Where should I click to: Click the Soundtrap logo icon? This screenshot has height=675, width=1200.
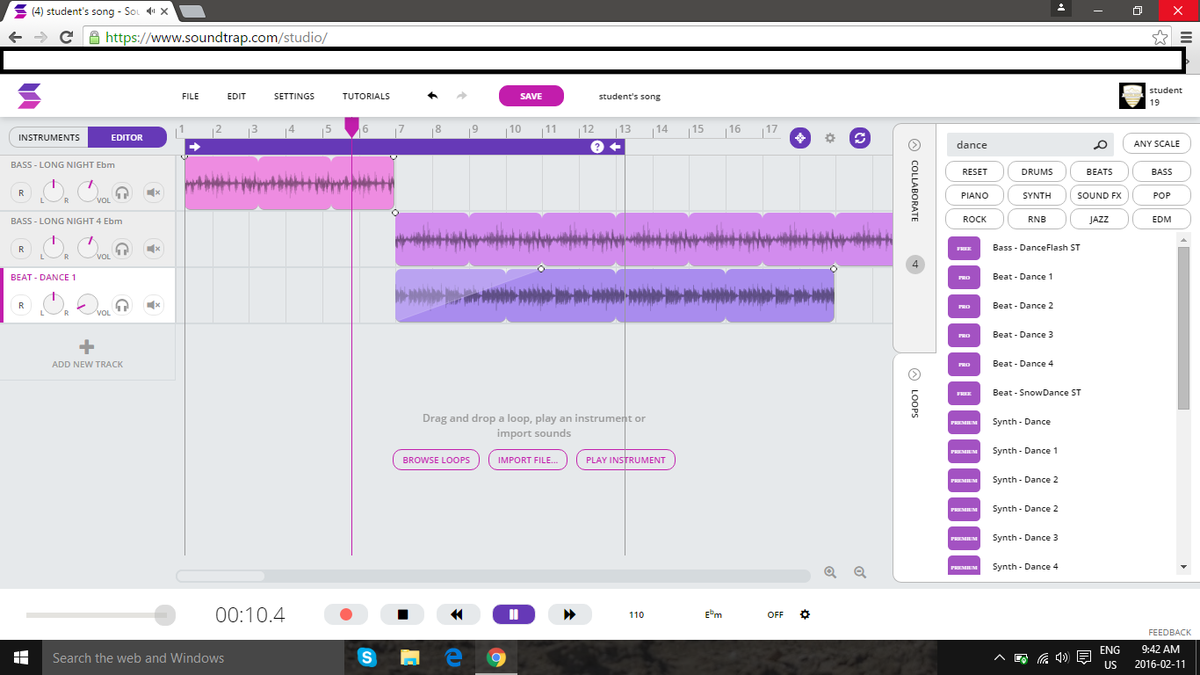(30, 96)
